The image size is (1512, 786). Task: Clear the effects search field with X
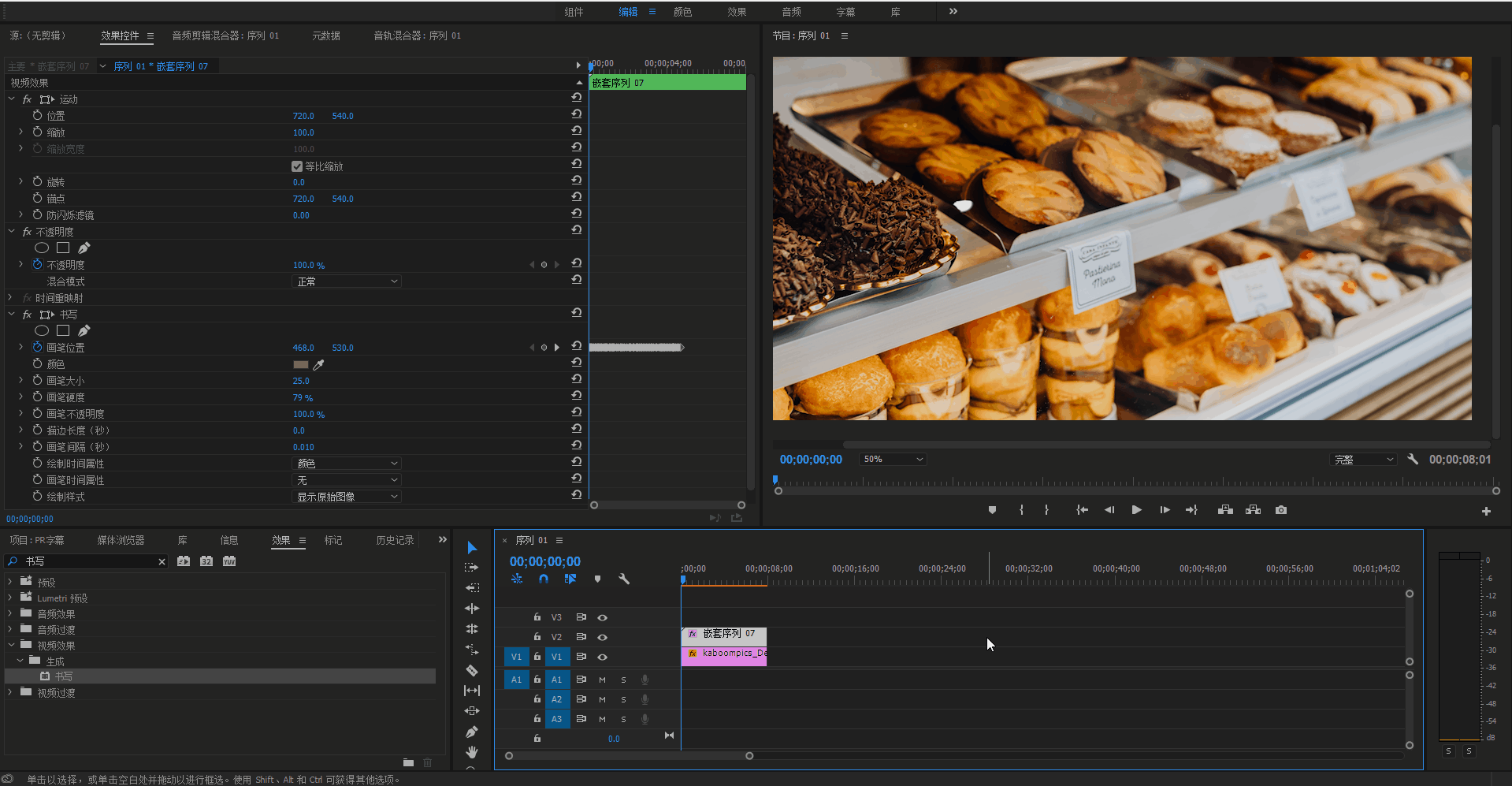(x=162, y=561)
